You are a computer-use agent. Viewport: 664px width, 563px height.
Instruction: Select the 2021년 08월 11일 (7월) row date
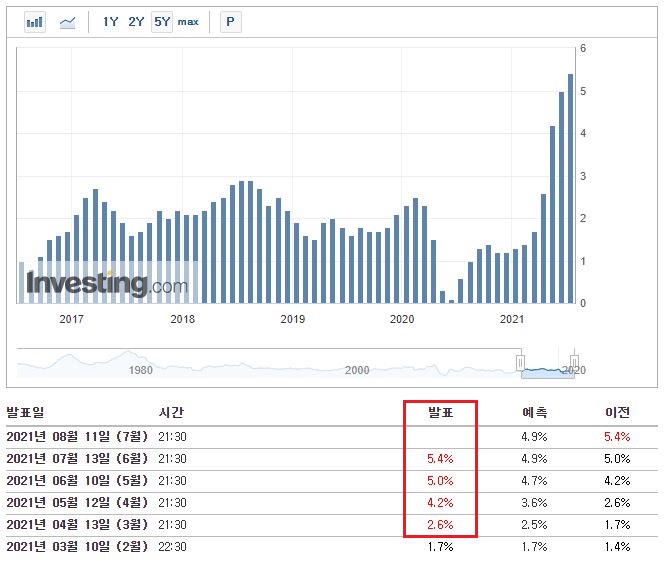tap(77, 436)
